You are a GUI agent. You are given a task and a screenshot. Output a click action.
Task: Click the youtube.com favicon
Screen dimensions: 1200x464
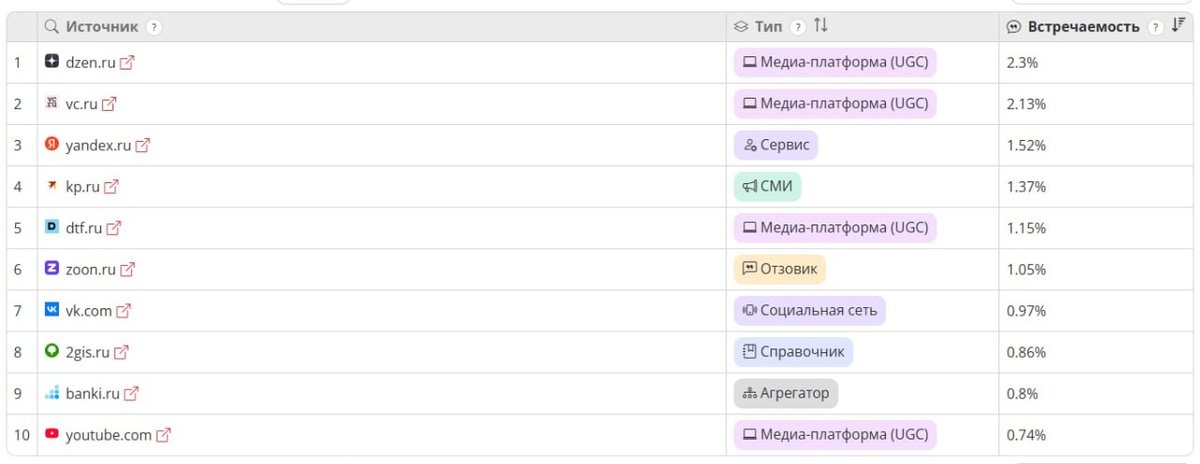tap(52, 435)
